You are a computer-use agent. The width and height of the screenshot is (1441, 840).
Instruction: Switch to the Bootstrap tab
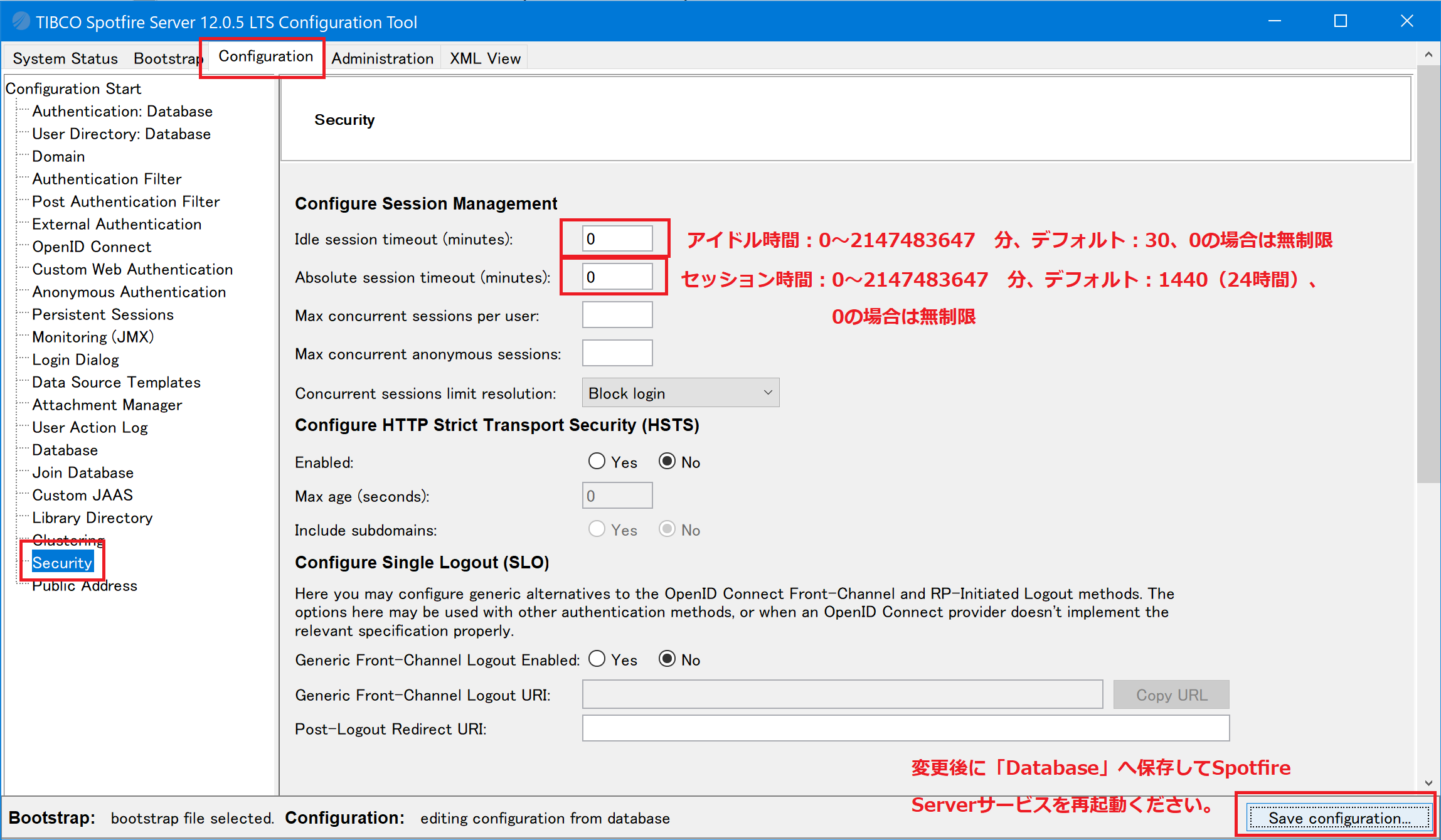pyautogui.click(x=168, y=58)
